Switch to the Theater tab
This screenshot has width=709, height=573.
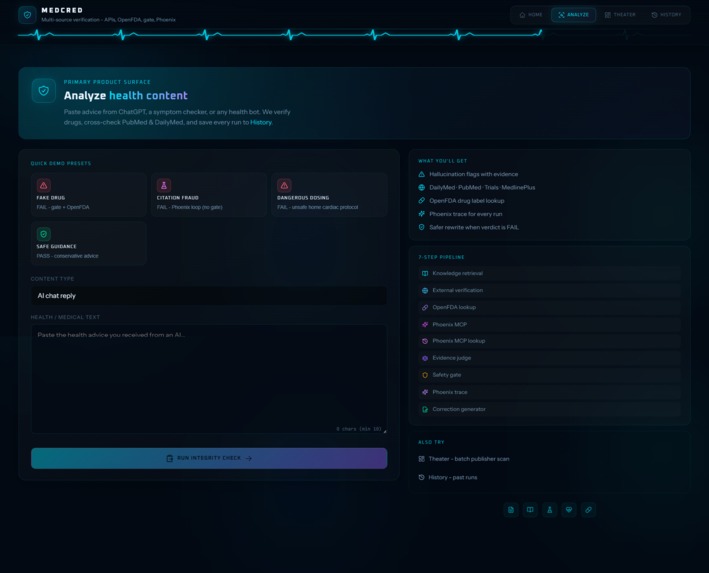point(620,15)
